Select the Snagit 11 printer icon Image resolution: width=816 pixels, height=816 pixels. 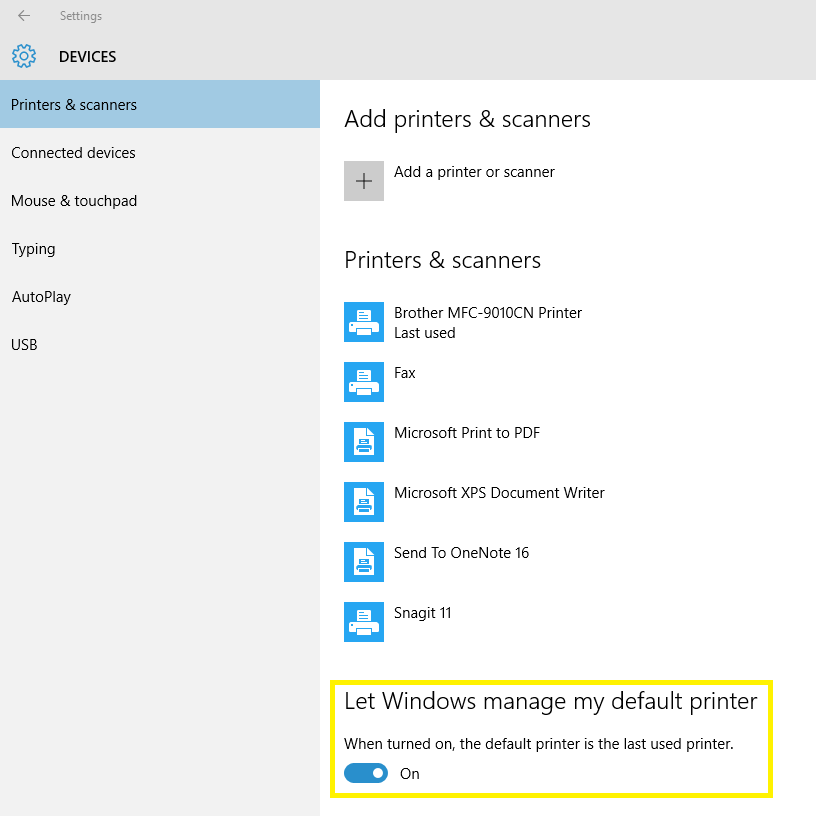[x=364, y=622]
